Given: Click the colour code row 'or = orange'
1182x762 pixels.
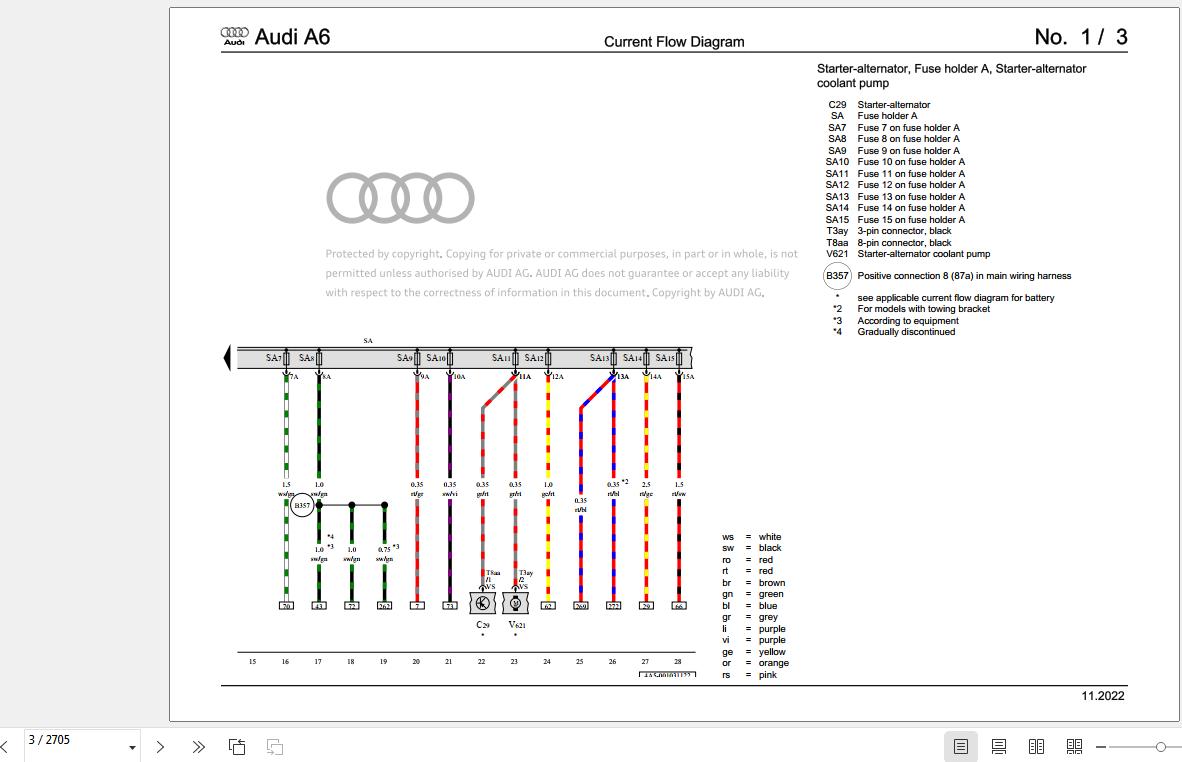Looking at the screenshot, I should click(x=755, y=663).
